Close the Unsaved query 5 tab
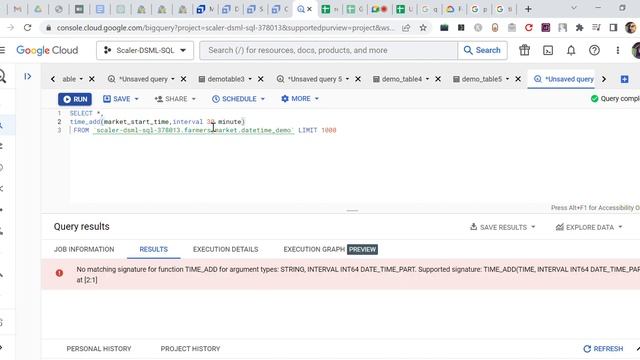This screenshot has width=640, height=360. click(358, 79)
